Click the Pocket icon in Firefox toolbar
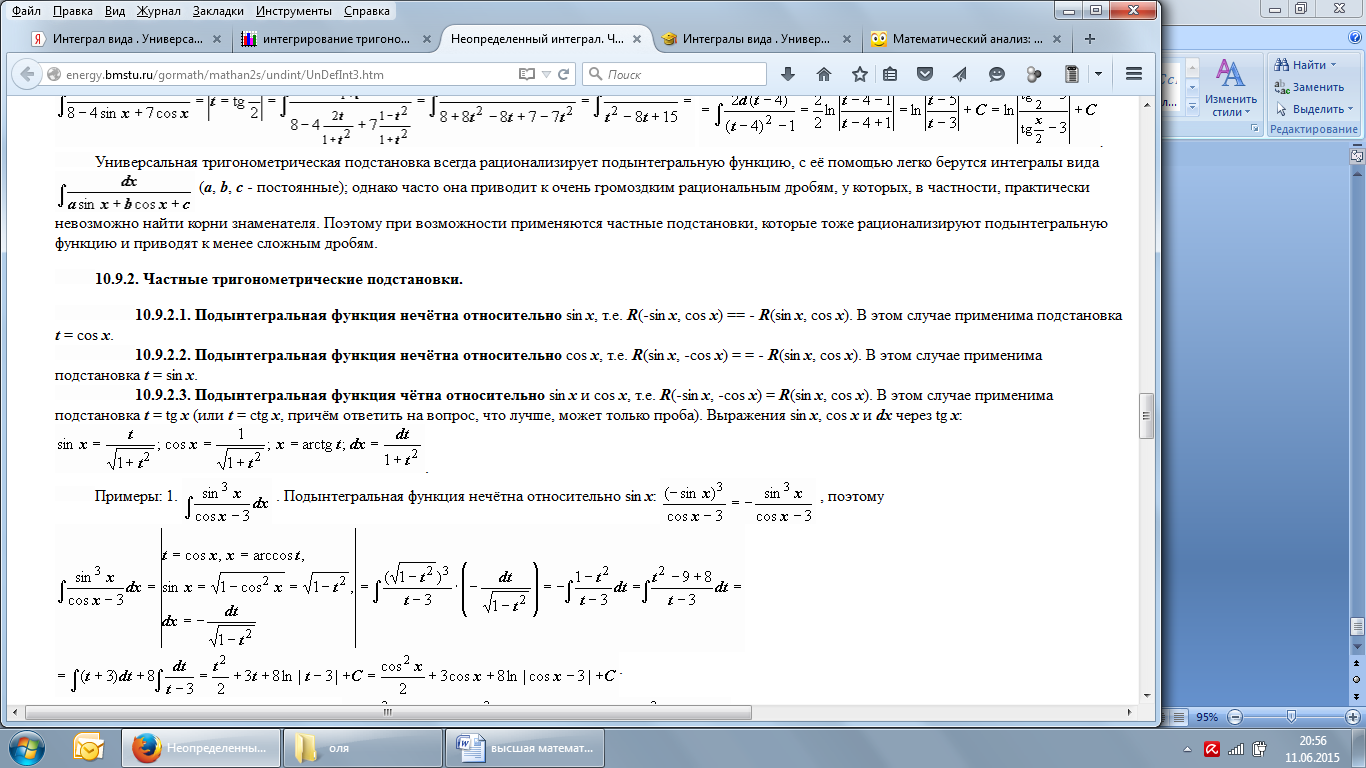1366x768 pixels. [926, 74]
